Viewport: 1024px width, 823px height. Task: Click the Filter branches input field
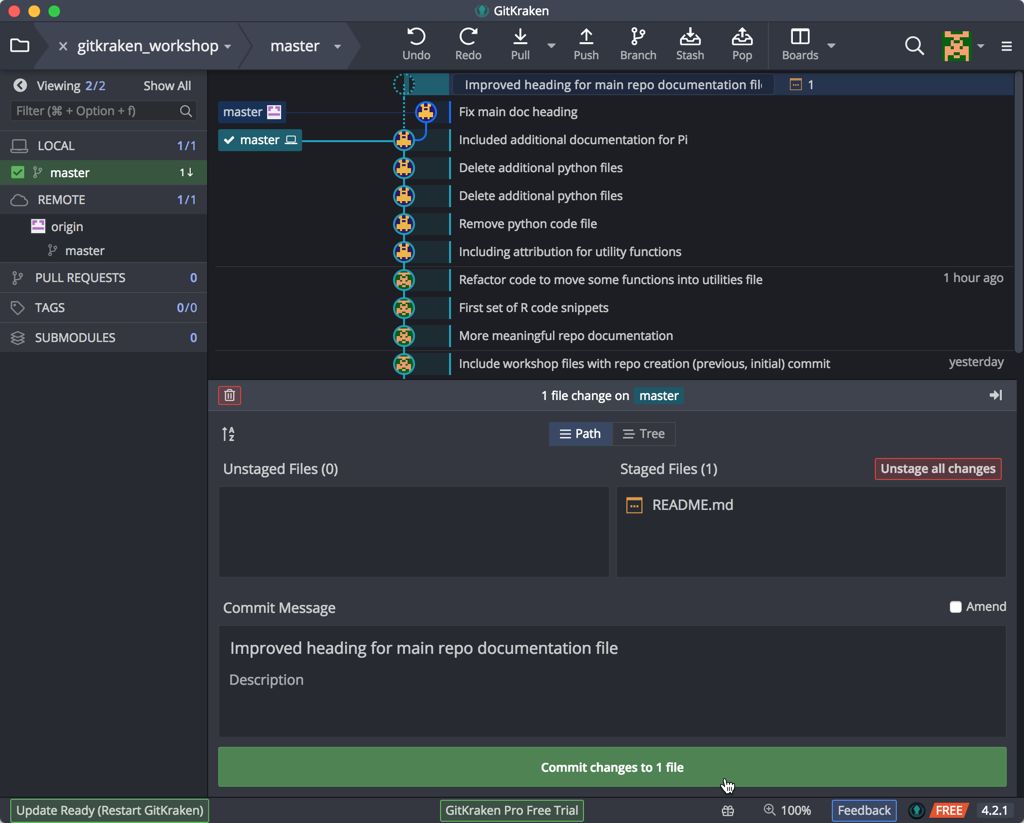click(103, 111)
